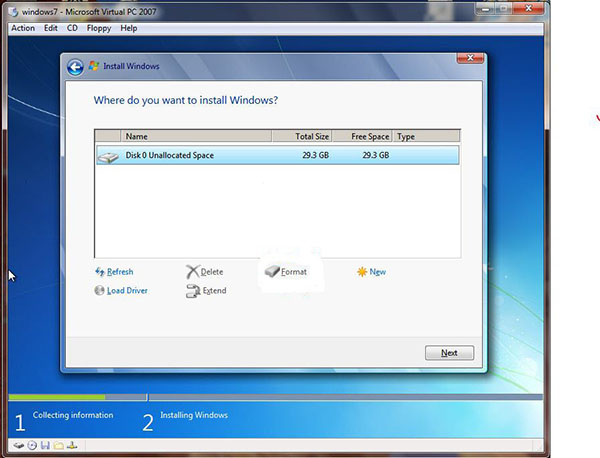Click the Disk 0 drive icon
The height and width of the screenshot is (458, 600).
pos(108,157)
